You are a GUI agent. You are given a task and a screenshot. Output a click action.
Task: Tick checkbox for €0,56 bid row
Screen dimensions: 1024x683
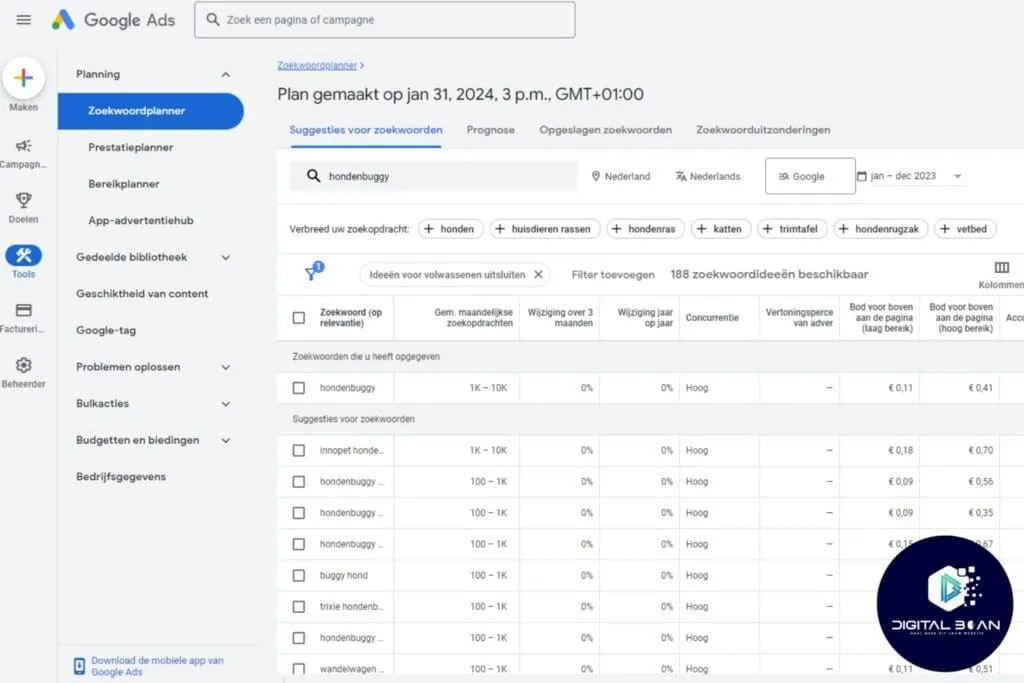pos(298,482)
